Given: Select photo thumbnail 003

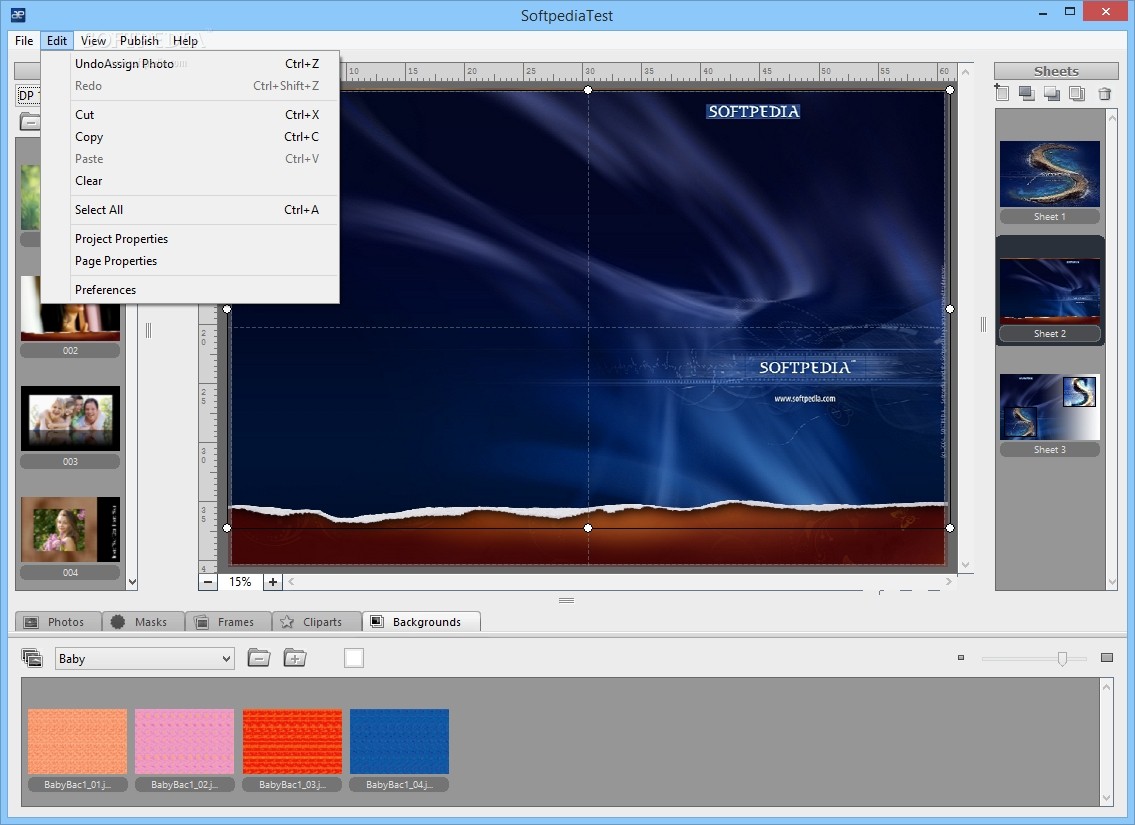Looking at the screenshot, I should pyautogui.click(x=70, y=418).
